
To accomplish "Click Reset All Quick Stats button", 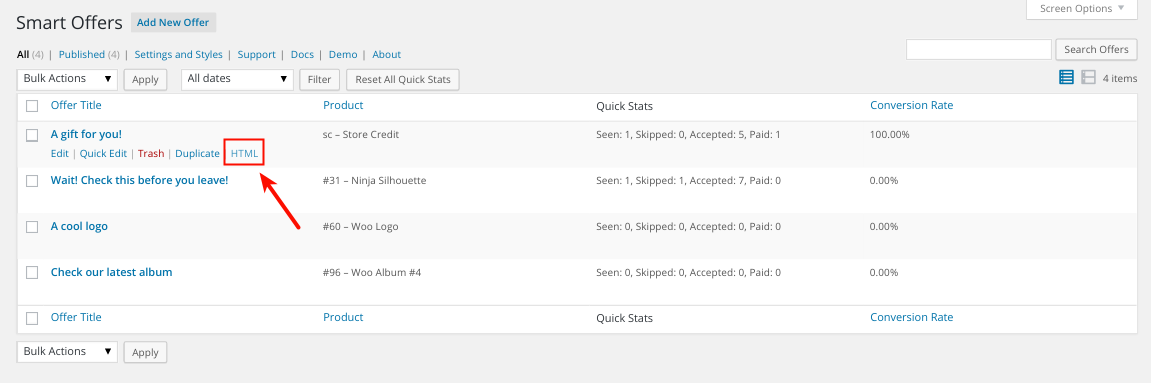I will click(x=403, y=79).
